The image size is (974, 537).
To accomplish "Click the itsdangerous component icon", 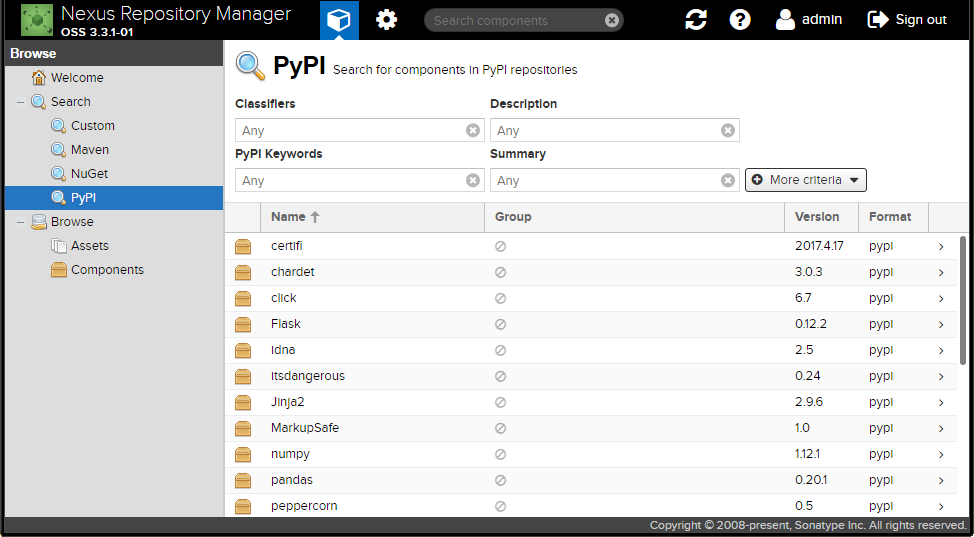I will tap(243, 377).
